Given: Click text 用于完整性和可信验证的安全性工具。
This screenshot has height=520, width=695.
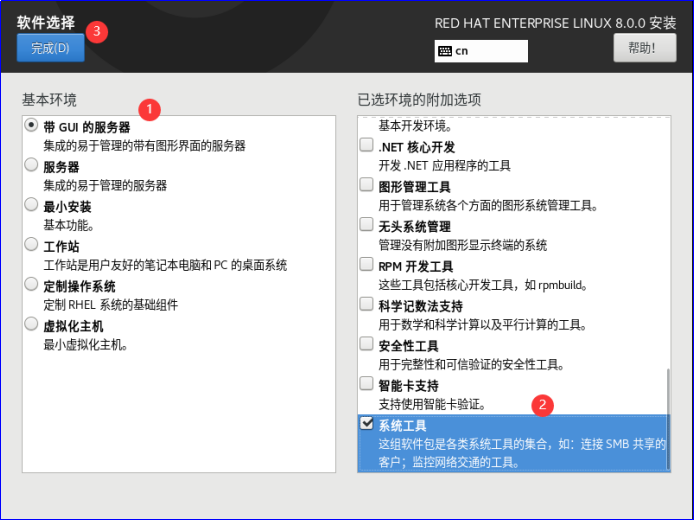Looking at the screenshot, I should click(472, 364).
